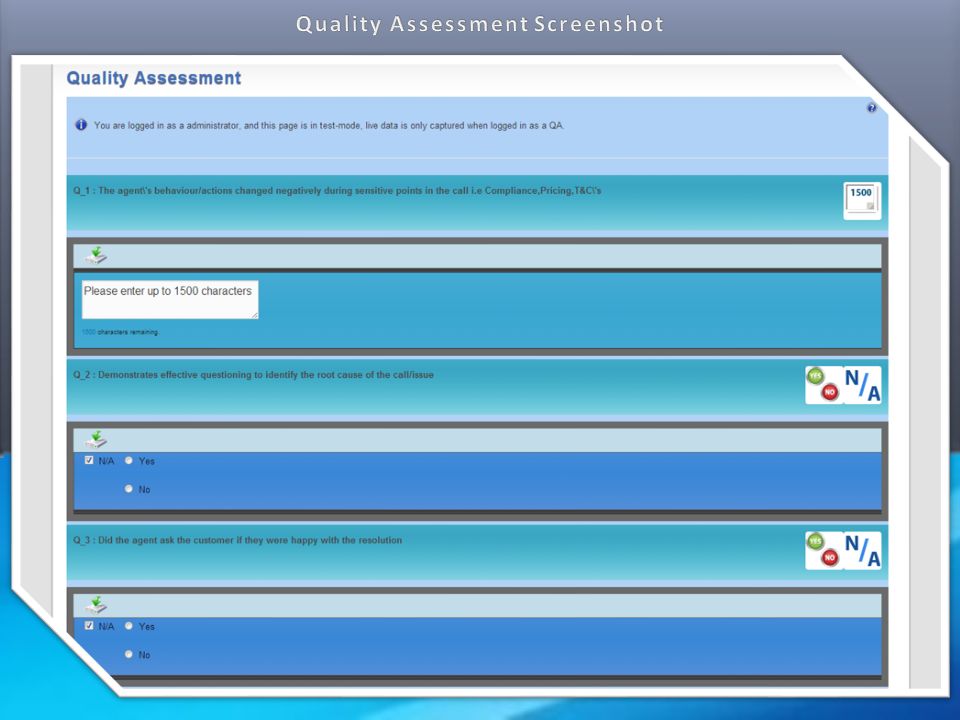This screenshot has width=960, height=720.
Task: Click the save icon in the Q_3 panel
Action: (96, 604)
